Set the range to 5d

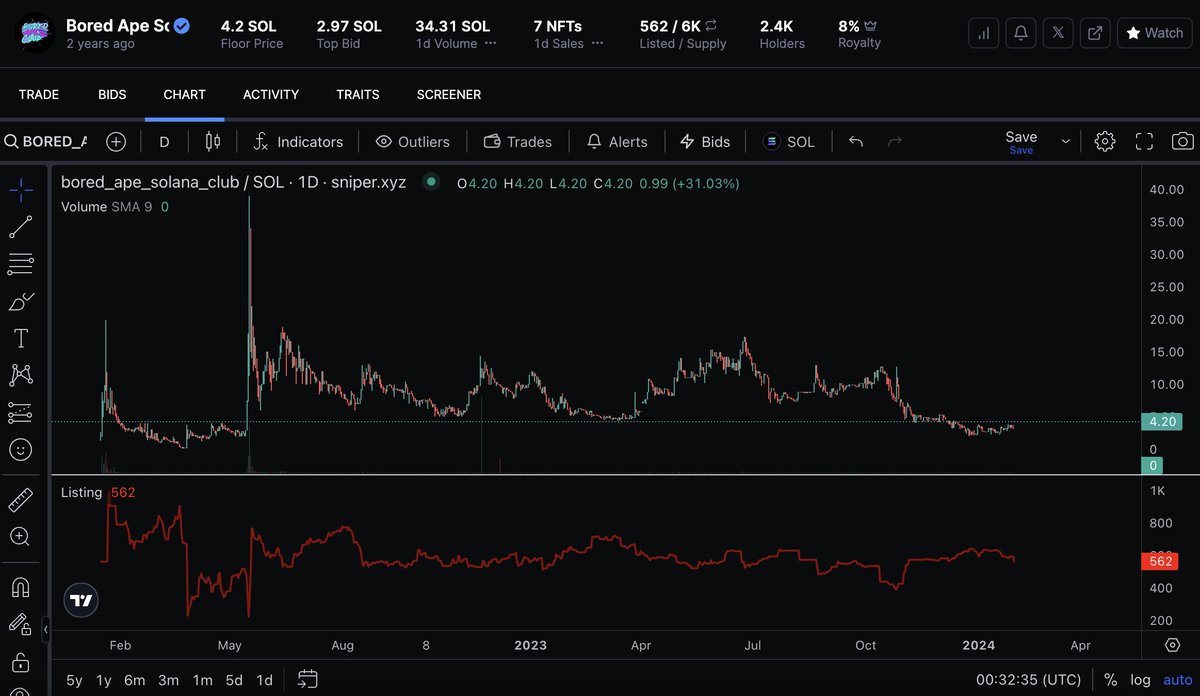pos(234,680)
